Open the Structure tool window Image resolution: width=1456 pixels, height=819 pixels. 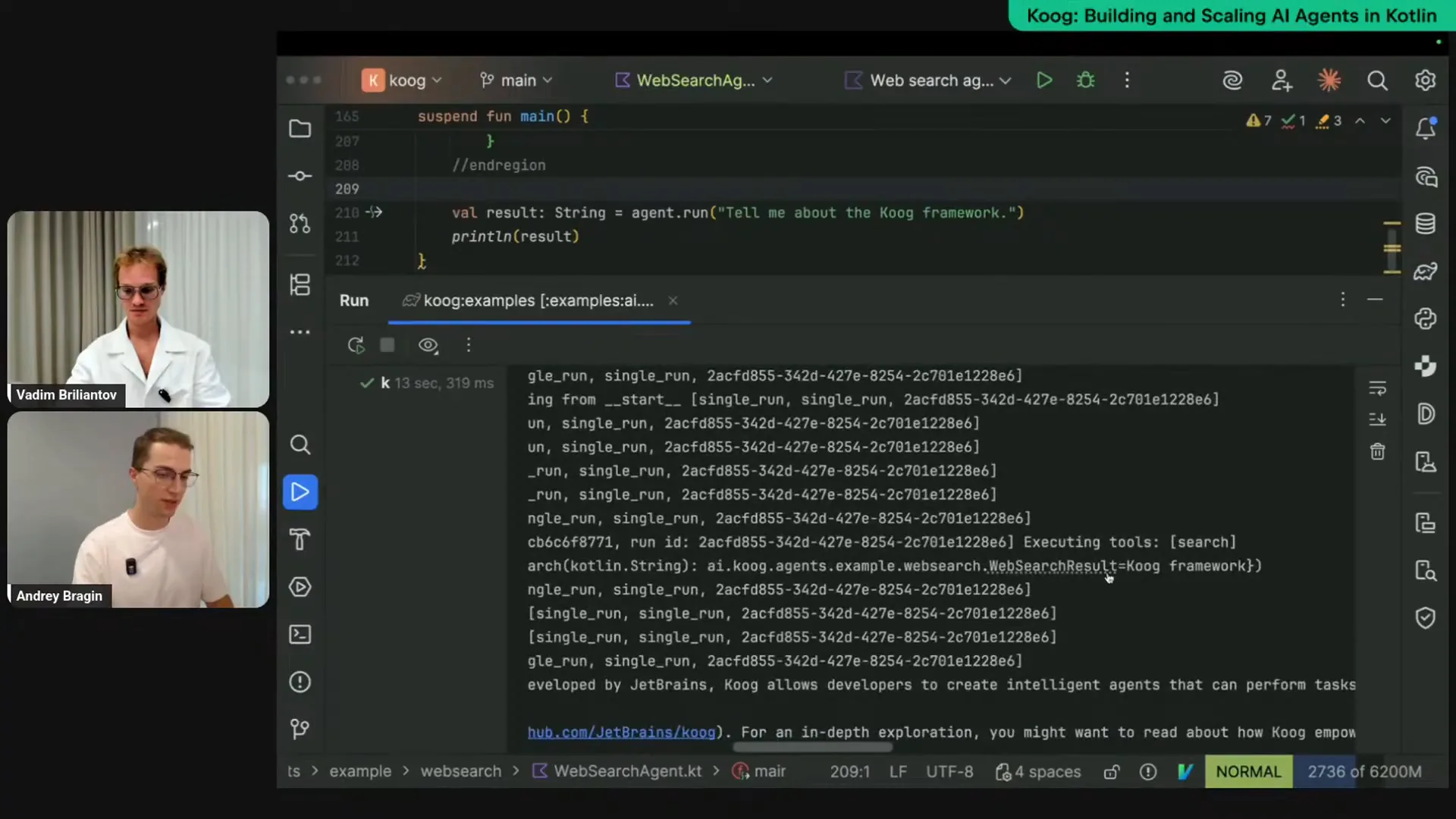pyautogui.click(x=300, y=285)
